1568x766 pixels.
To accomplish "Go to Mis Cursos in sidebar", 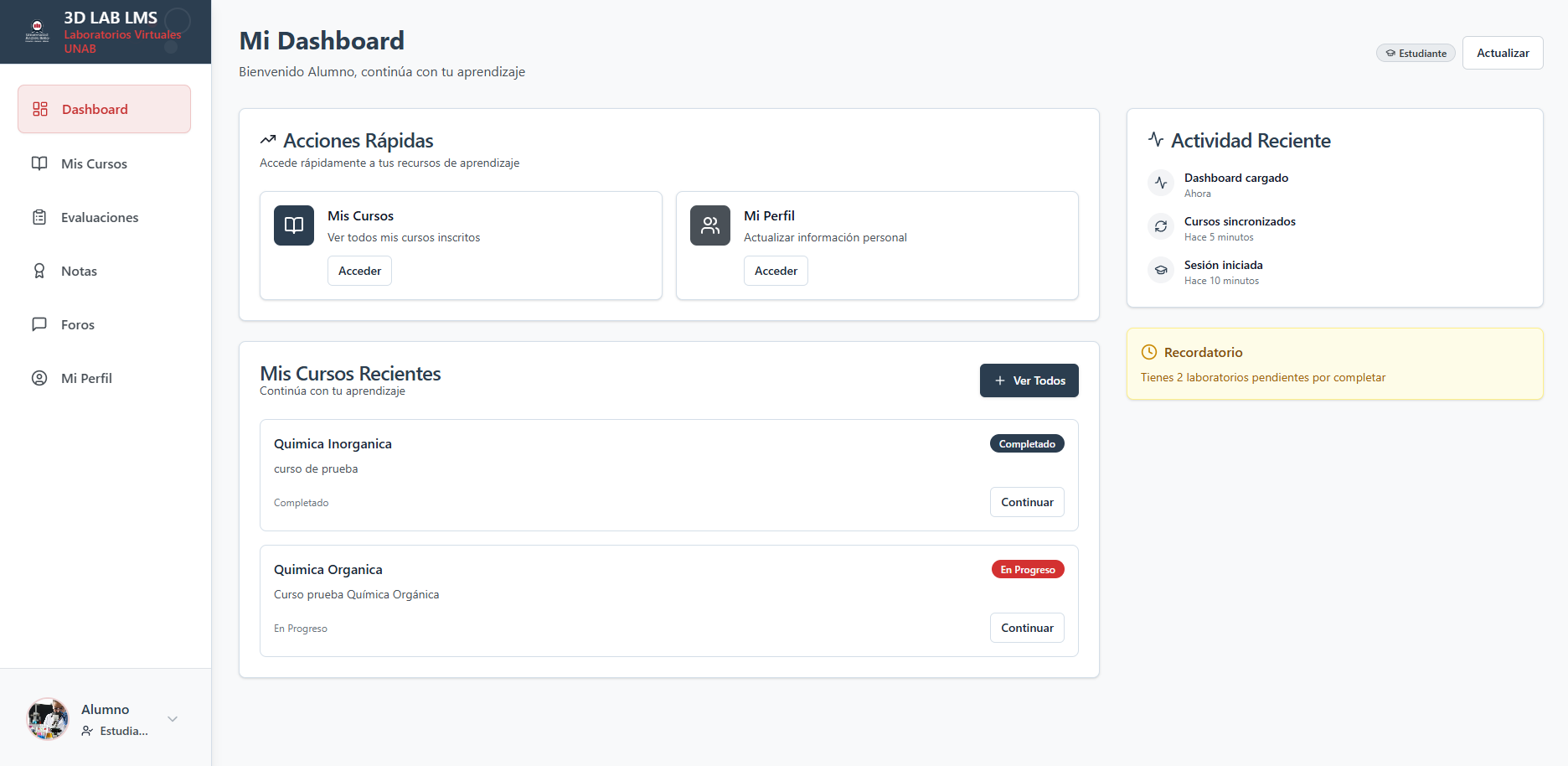I will pyautogui.click(x=94, y=163).
